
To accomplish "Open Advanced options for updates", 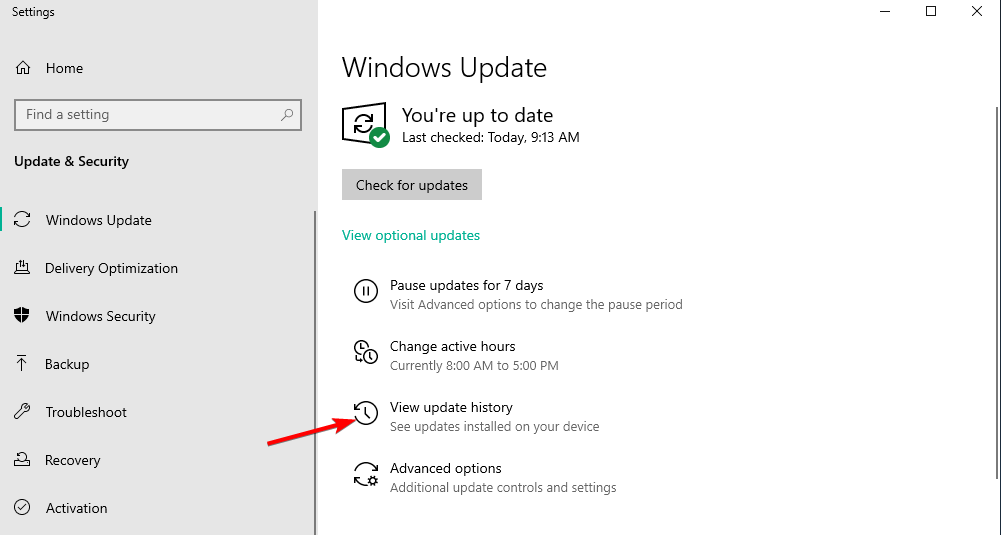I will [x=446, y=468].
